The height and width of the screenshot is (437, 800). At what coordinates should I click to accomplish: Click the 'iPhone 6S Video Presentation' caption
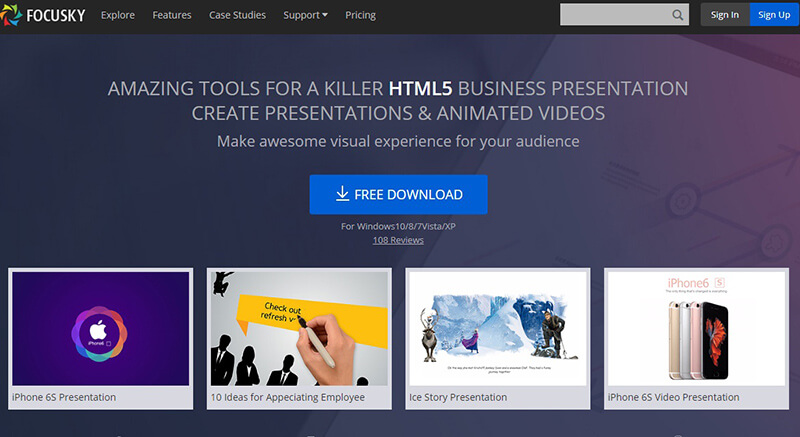pos(673,397)
